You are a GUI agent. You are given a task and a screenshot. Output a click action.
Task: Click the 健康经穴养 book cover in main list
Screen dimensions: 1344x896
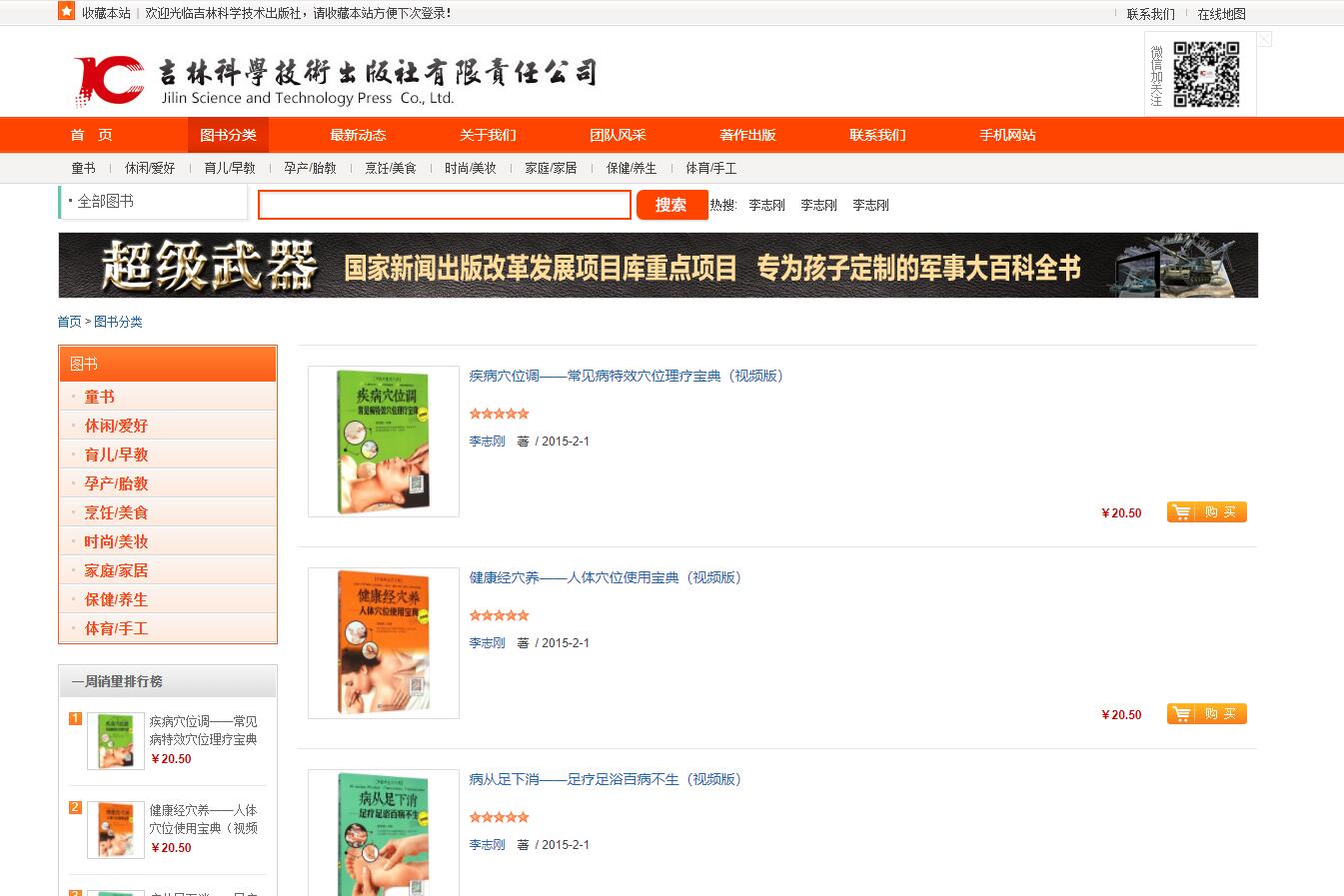tap(384, 643)
